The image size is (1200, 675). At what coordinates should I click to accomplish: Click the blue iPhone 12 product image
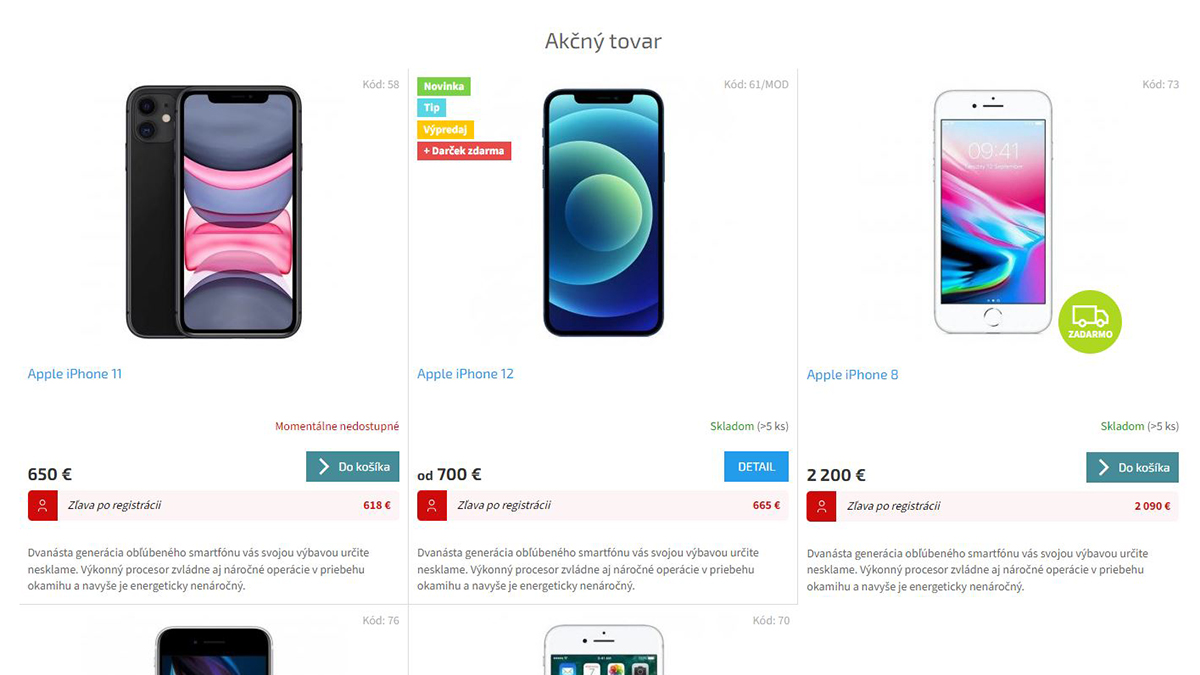click(603, 212)
